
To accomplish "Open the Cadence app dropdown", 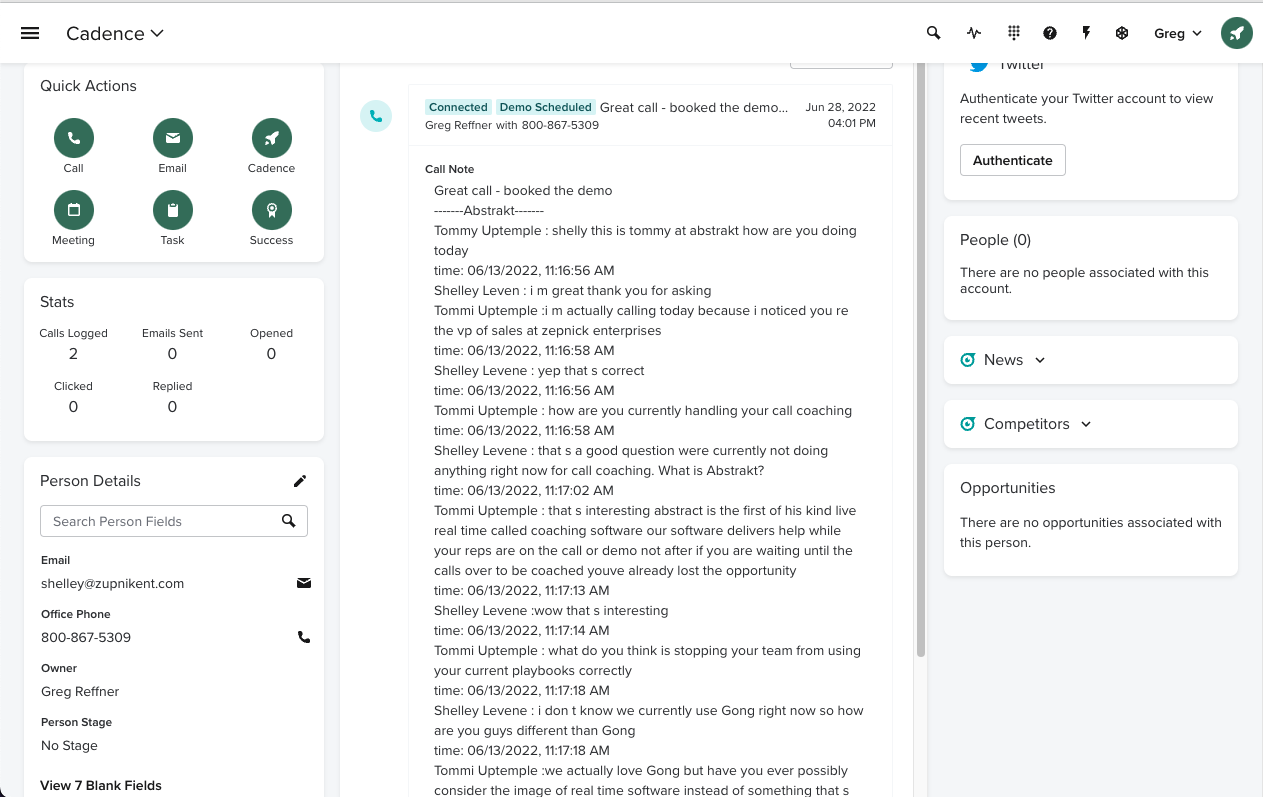I will pos(115,33).
